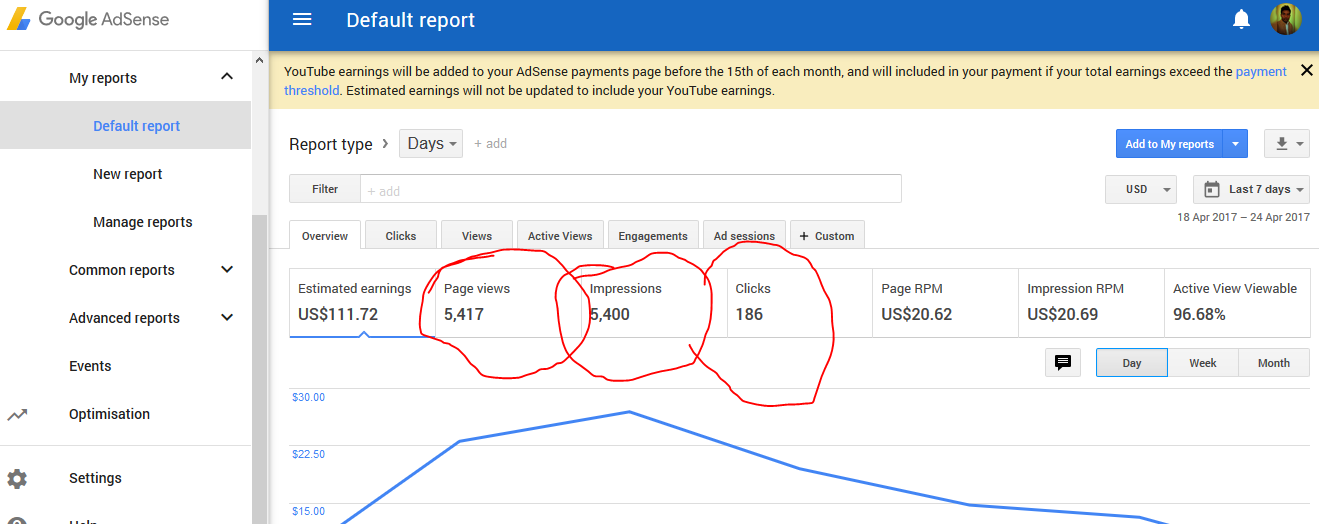
Task: Click the Report type label
Action: (331, 144)
